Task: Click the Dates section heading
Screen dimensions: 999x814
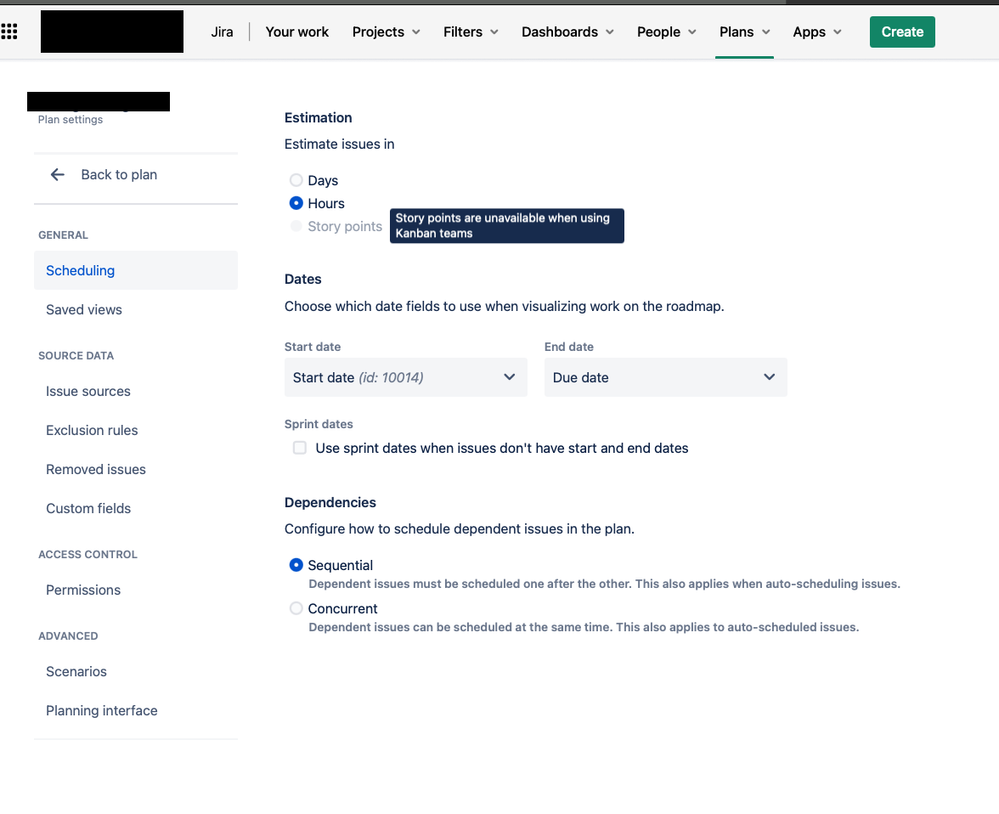Action: point(303,279)
